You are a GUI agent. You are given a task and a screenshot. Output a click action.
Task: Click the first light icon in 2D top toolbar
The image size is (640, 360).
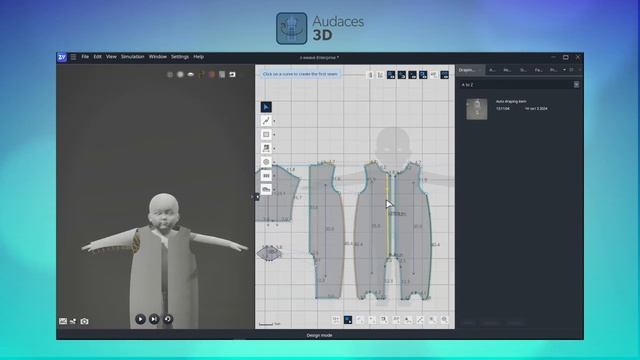click(370, 75)
